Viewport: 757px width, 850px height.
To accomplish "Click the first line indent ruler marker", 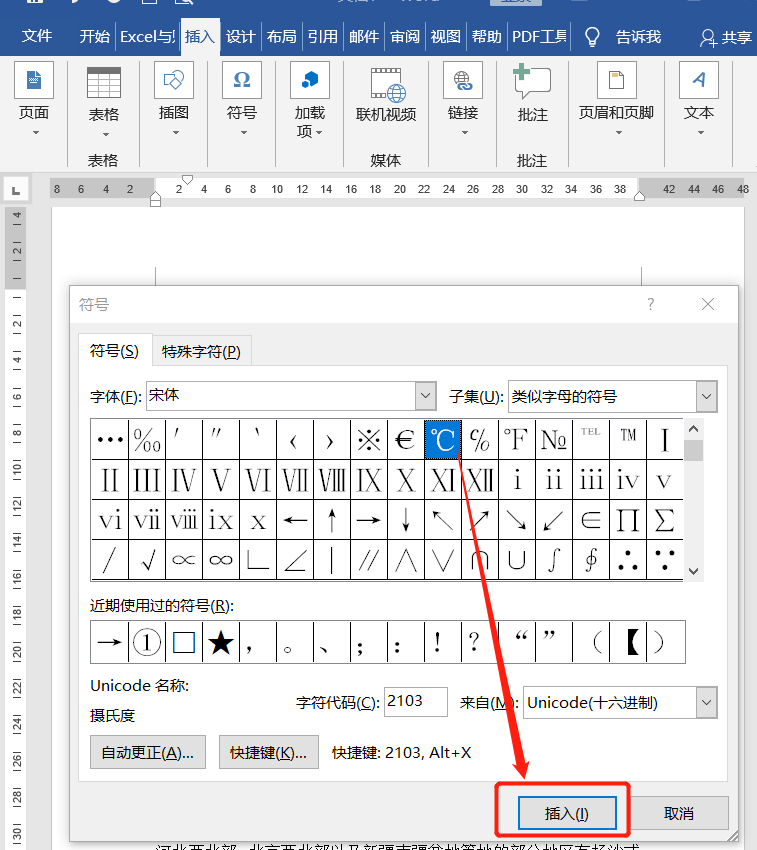I will pos(187,179).
